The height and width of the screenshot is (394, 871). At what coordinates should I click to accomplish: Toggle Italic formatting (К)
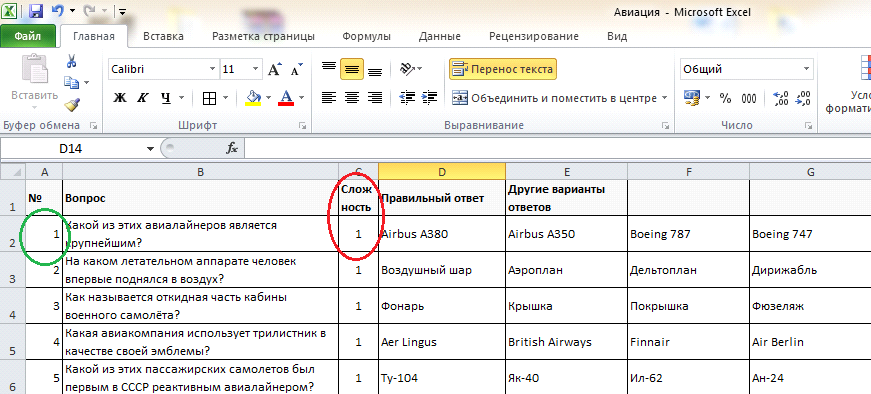tap(142, 98)
